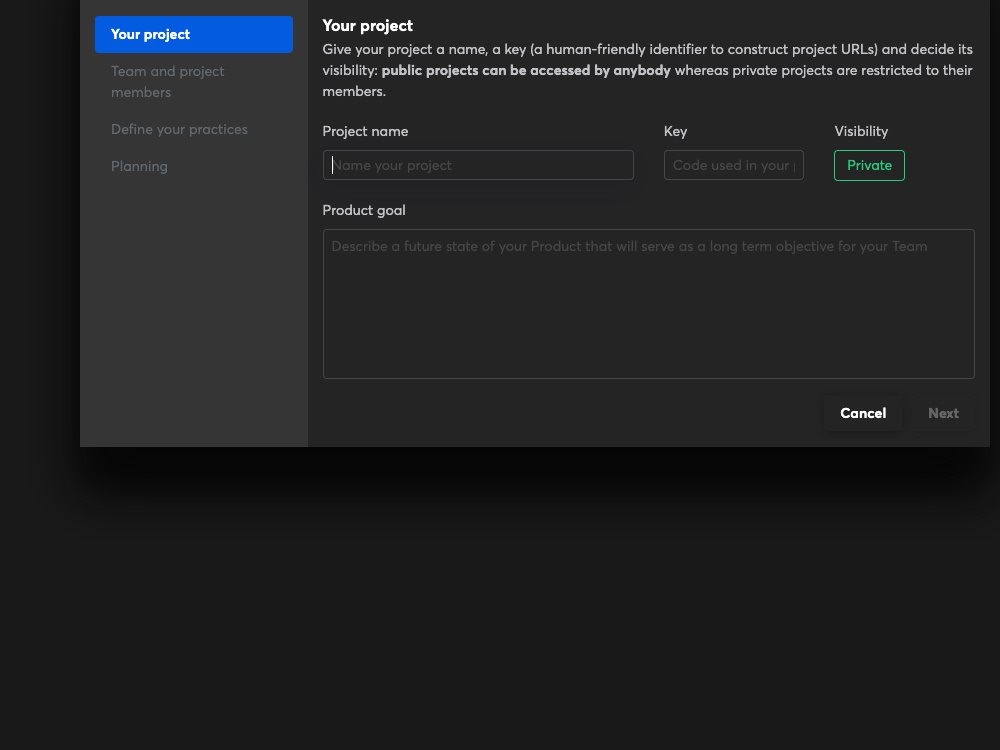Switch to the "Define your practices" step

[179, 129]
